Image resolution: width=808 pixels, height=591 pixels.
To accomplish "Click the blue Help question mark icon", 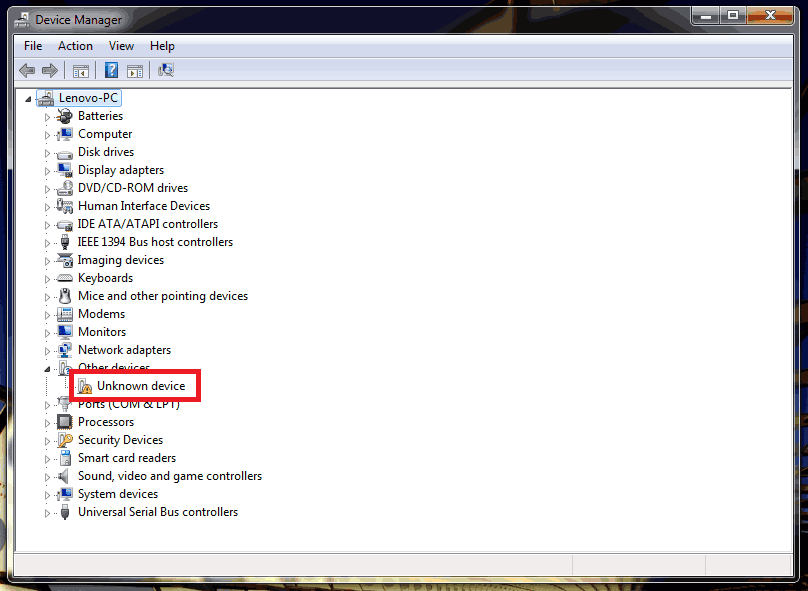I will coord(112,70).
